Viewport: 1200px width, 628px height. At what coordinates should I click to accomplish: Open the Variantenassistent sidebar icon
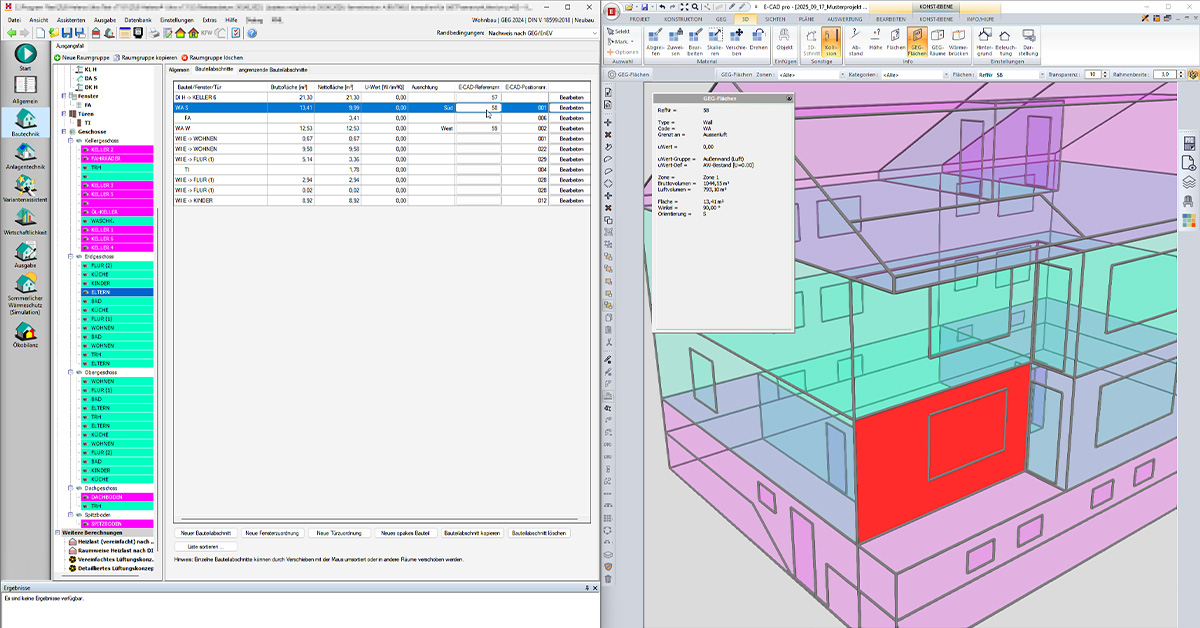pos(25,190)
